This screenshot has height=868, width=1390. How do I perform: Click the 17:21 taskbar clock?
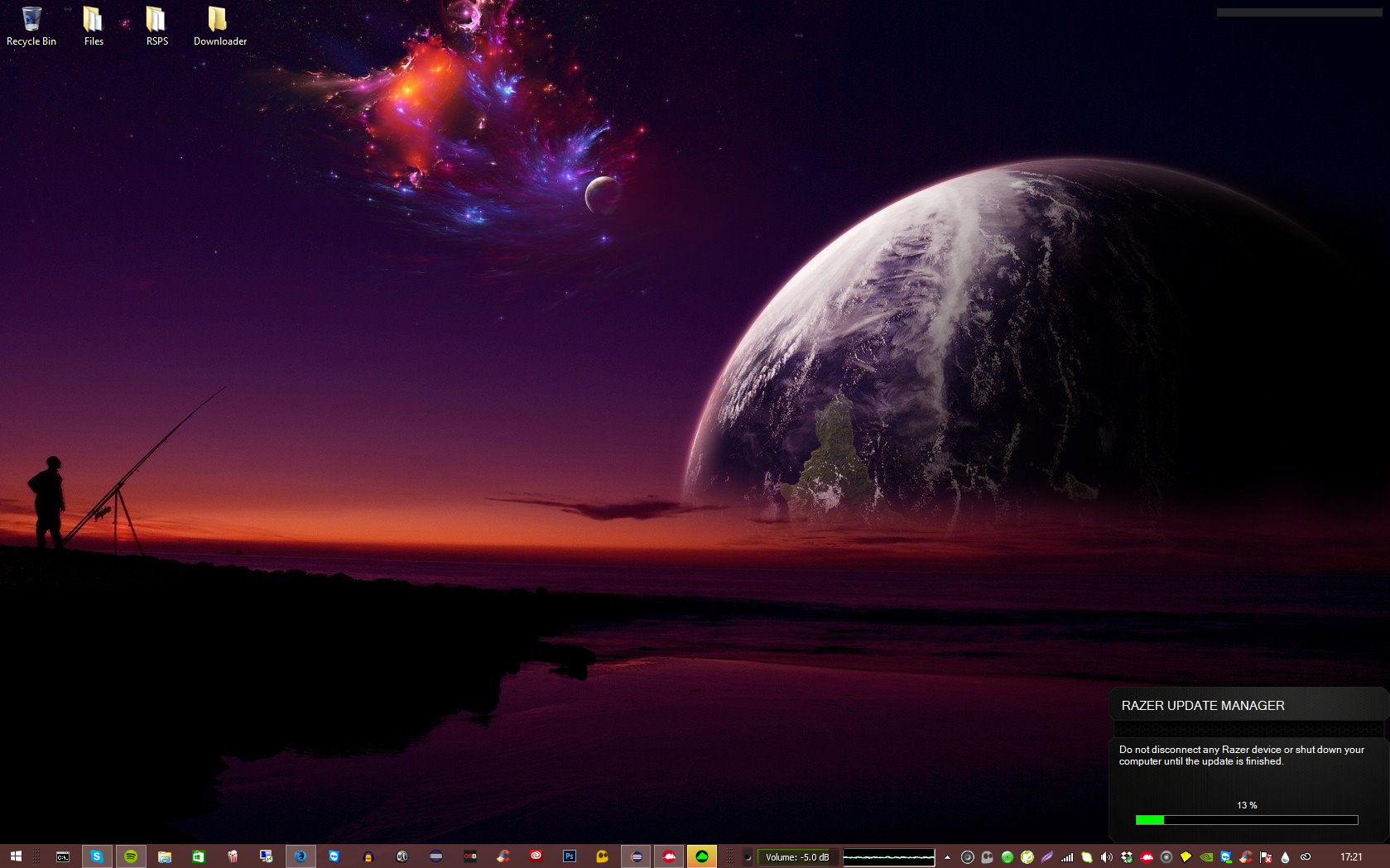click(1351, 857)
